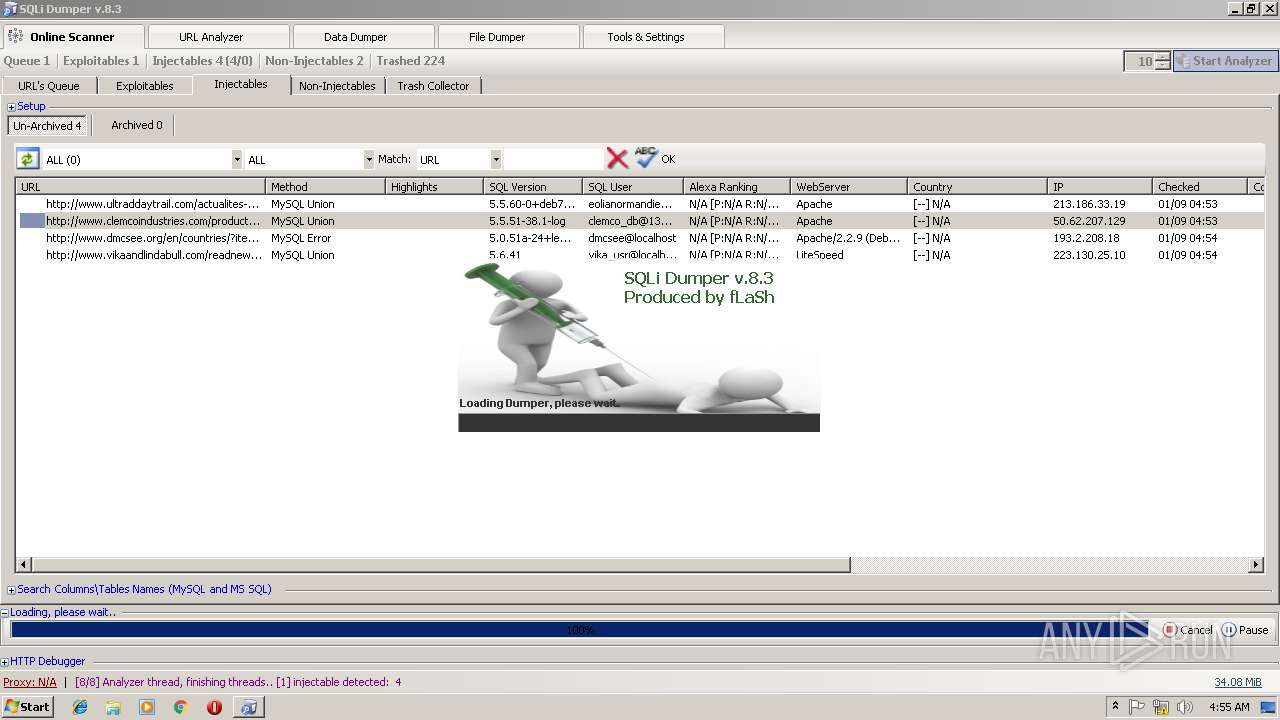Select the clemcoindustries.com URL row
The image size is (1280, 720).
point(640,221)
